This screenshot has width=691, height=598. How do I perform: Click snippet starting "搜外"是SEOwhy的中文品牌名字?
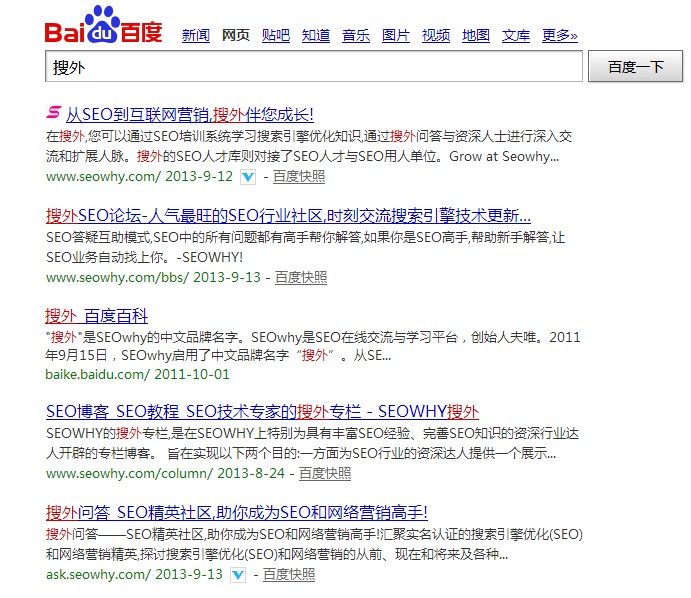(x=312, y=346)
